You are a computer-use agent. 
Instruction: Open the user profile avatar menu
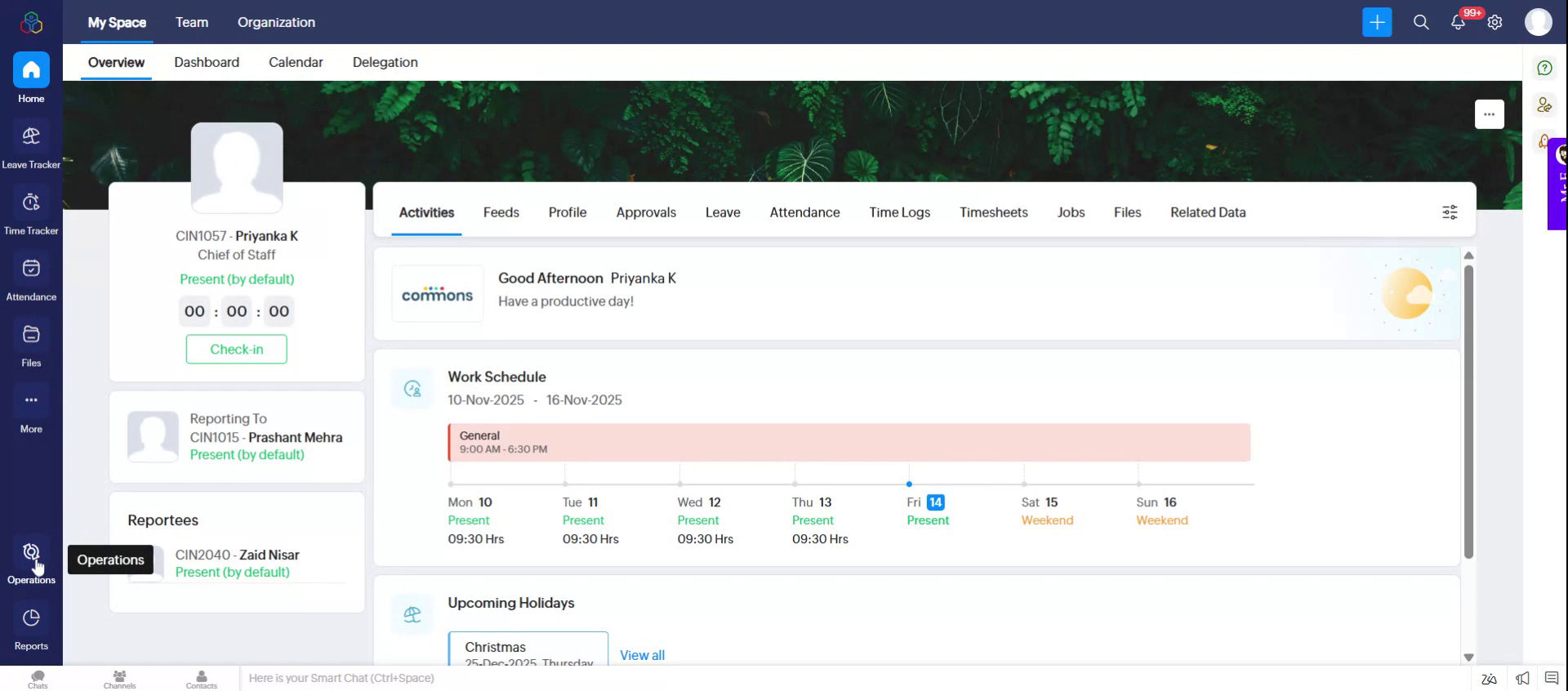tap(1539, 22)
